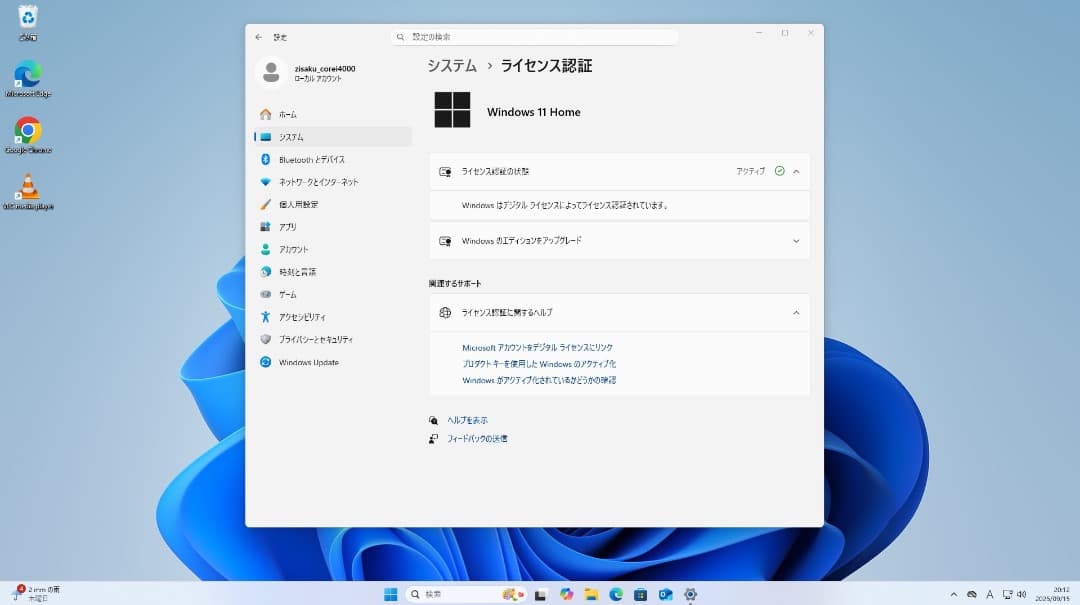Click フィードバックの送信 link

pos(477,439)
